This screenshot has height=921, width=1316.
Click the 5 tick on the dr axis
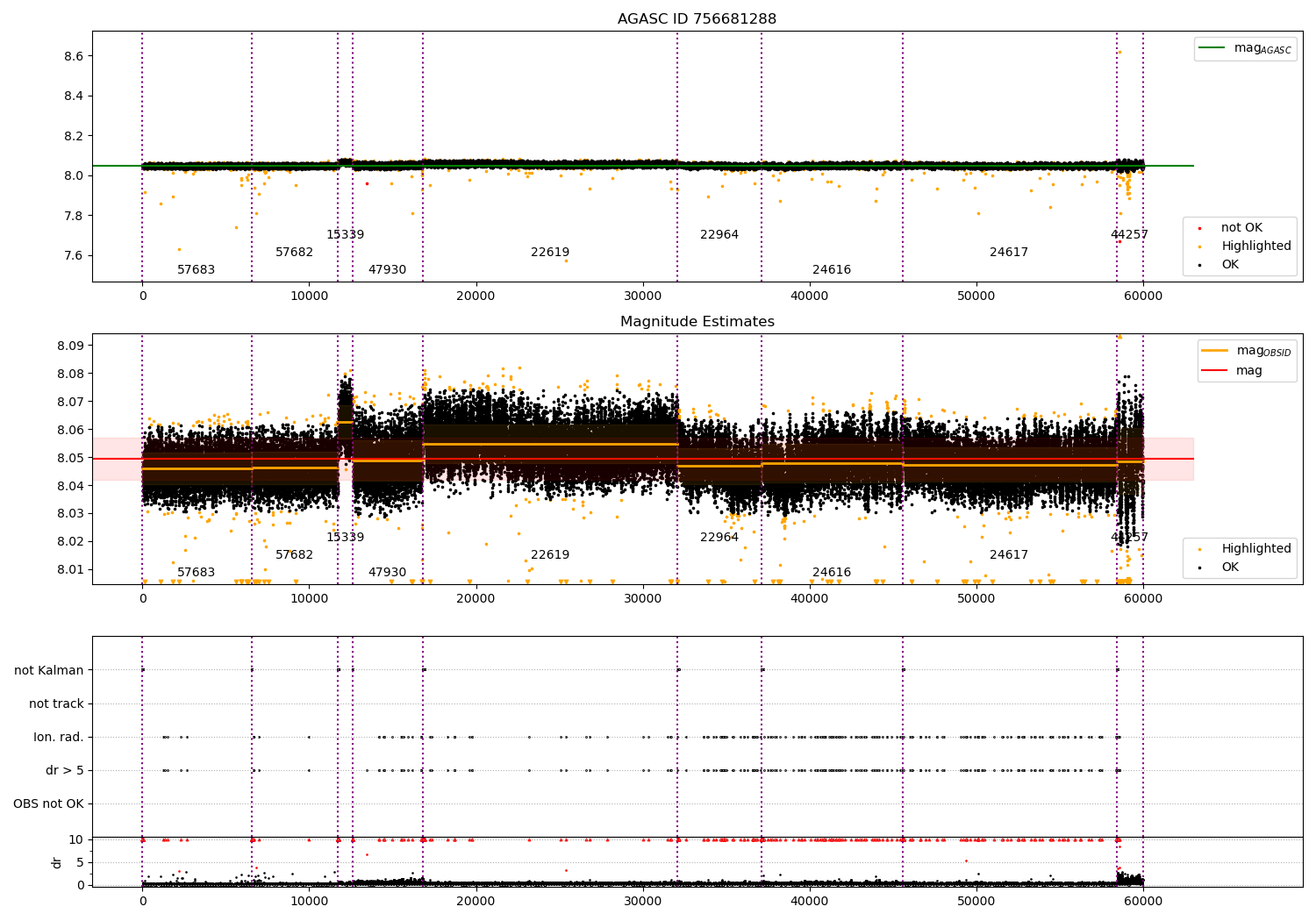(80, 862)
